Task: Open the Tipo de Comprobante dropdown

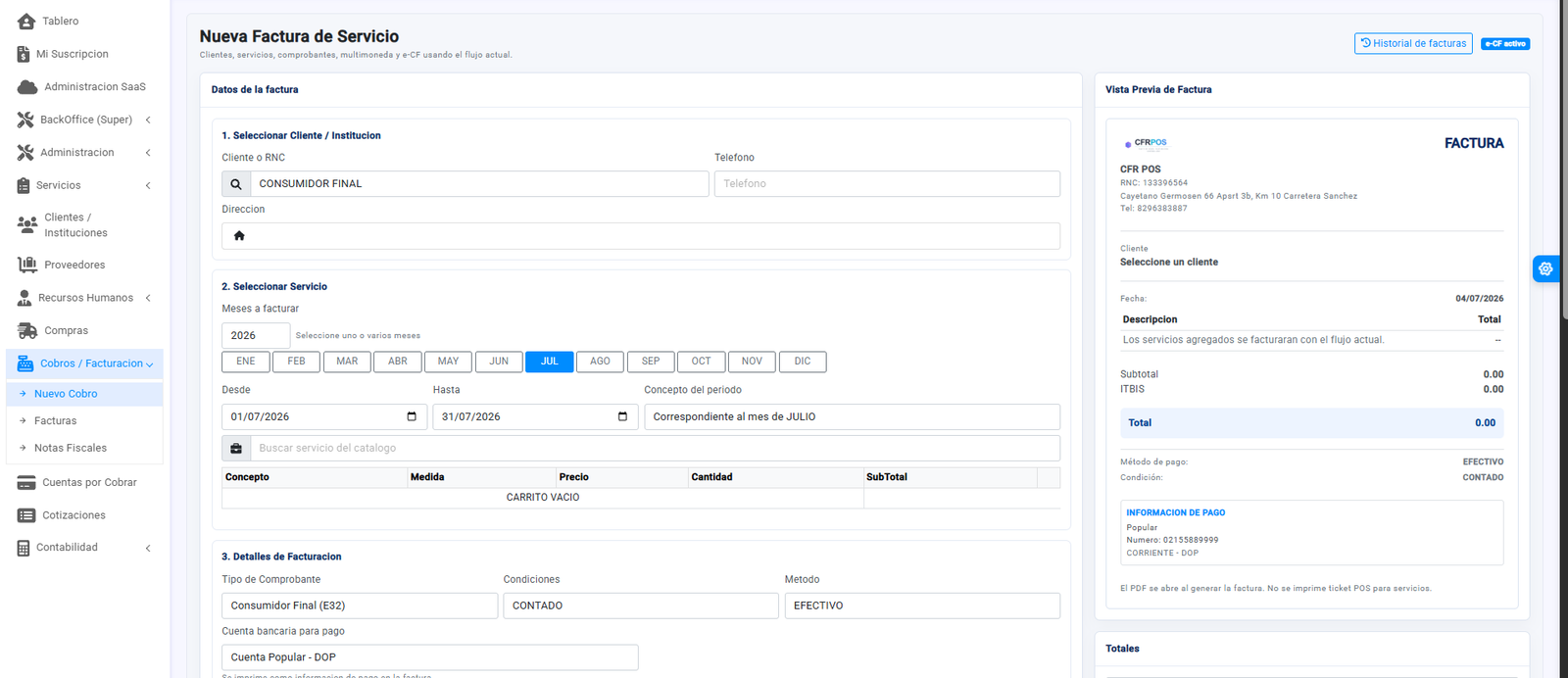Action: 360,605
